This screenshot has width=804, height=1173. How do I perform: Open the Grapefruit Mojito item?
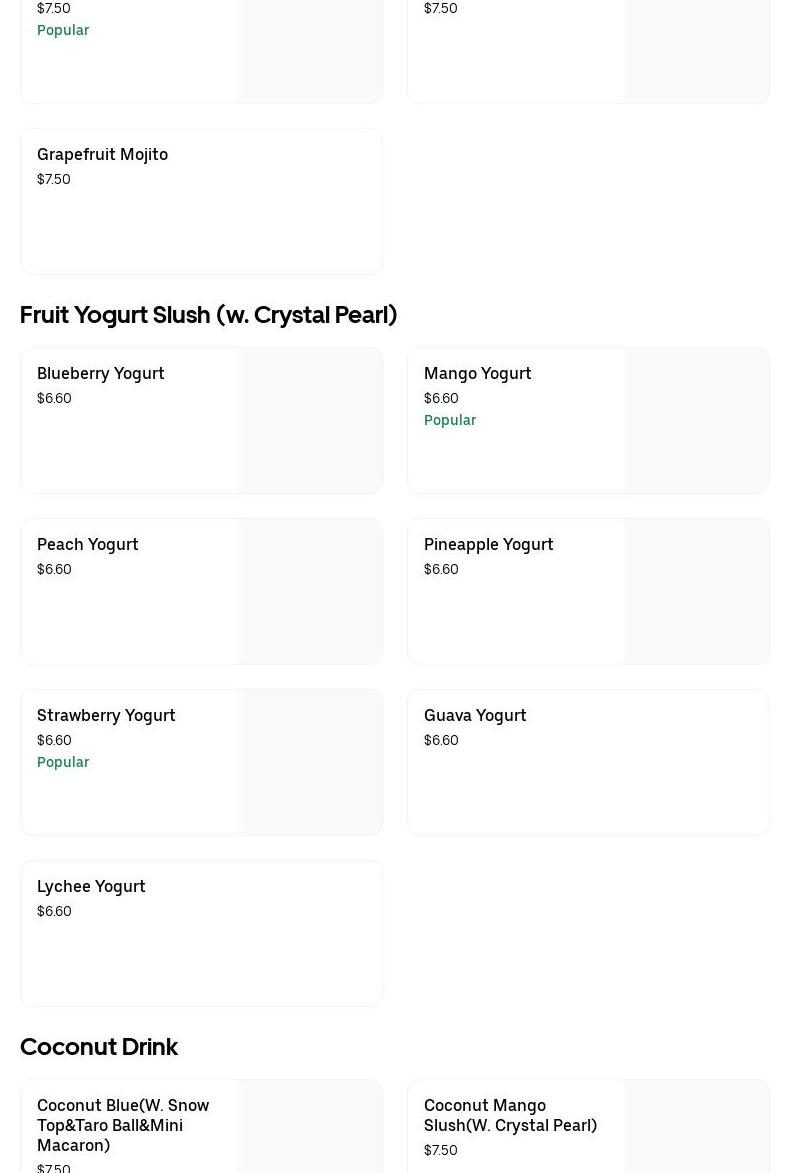(102, 154)
